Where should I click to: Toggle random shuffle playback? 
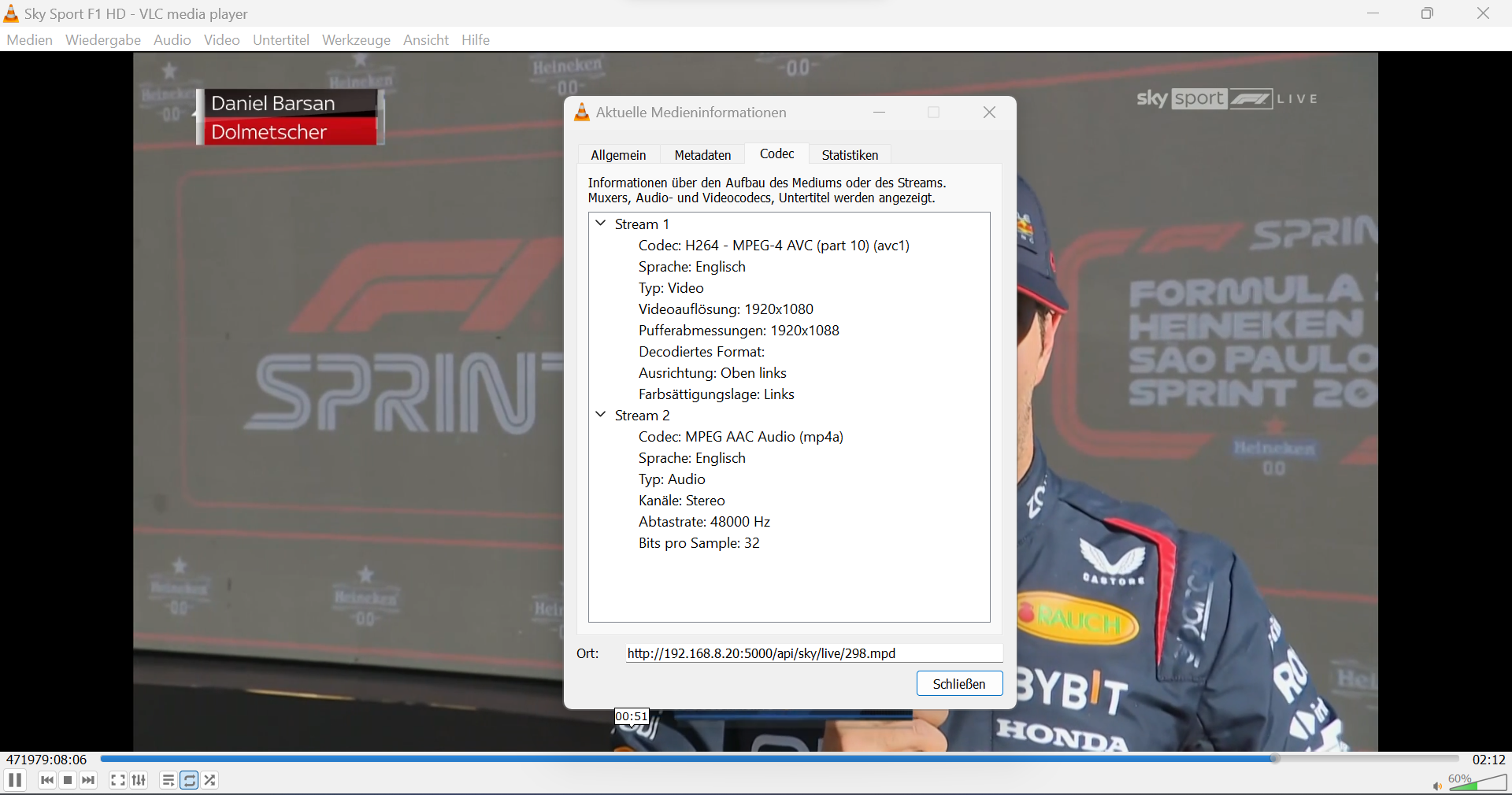[209, 780]
